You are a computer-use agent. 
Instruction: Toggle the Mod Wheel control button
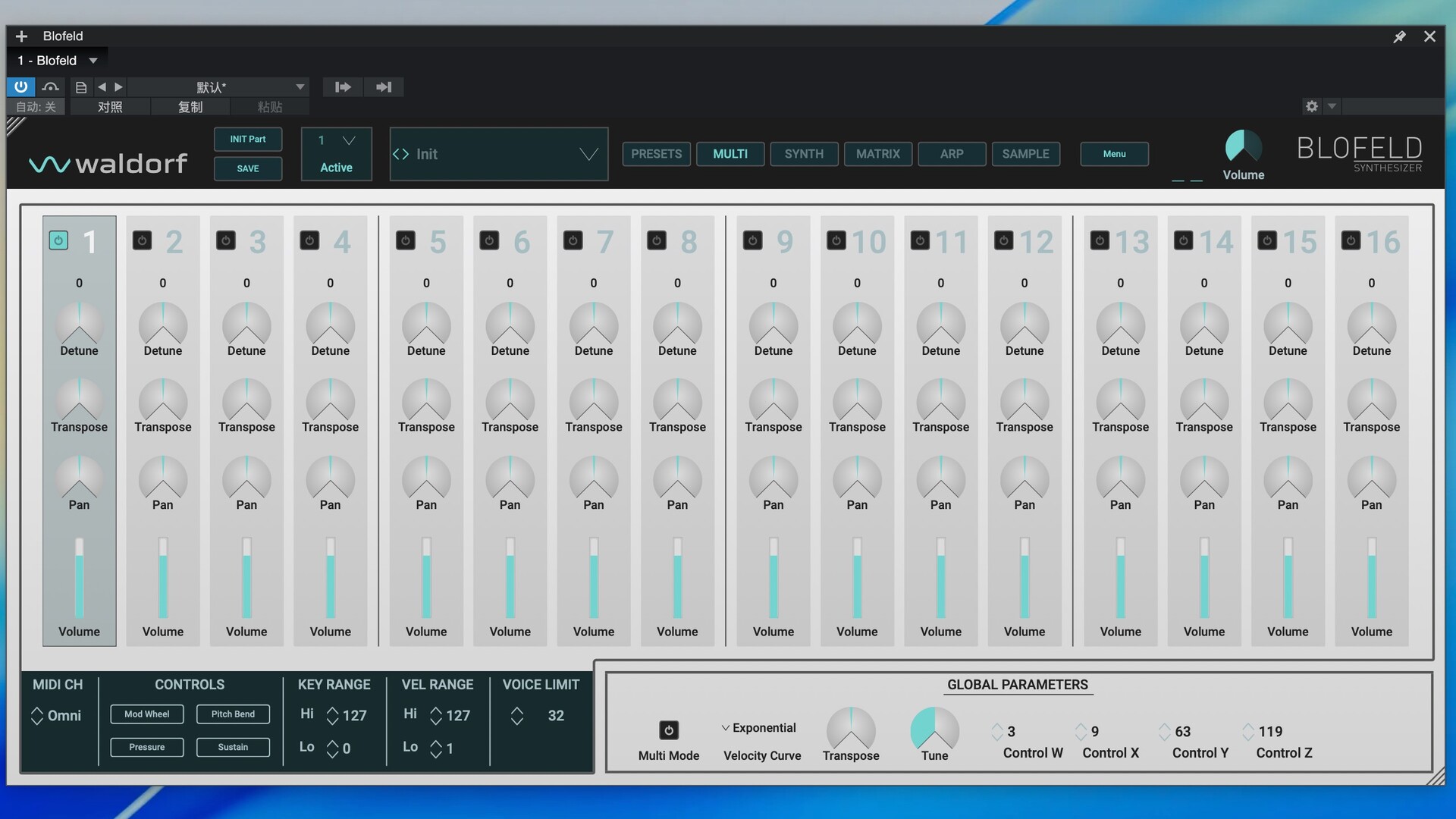pyautogui.click(x=147, y=714)
